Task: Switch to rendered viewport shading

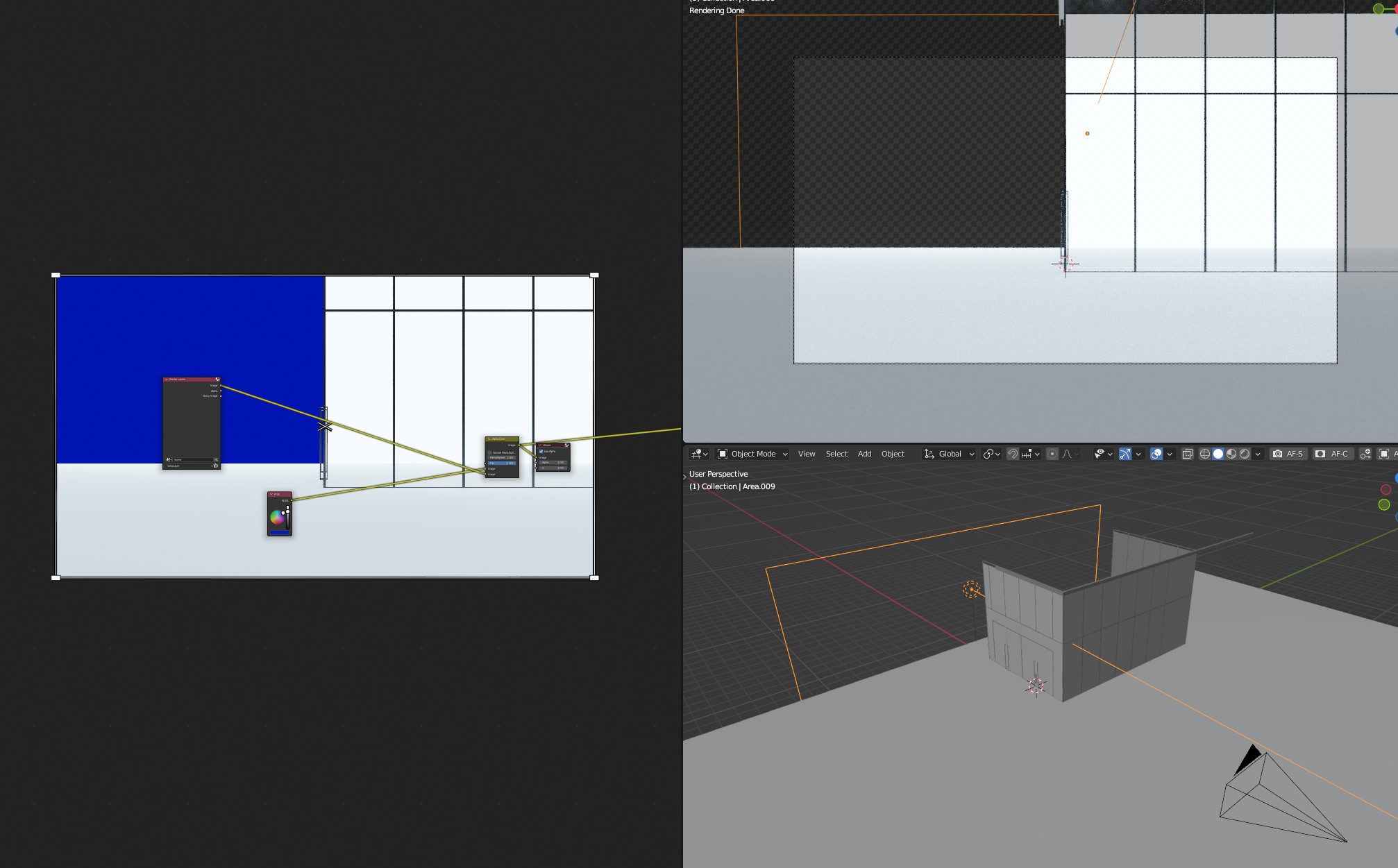Action: [x=1245, y=454]
